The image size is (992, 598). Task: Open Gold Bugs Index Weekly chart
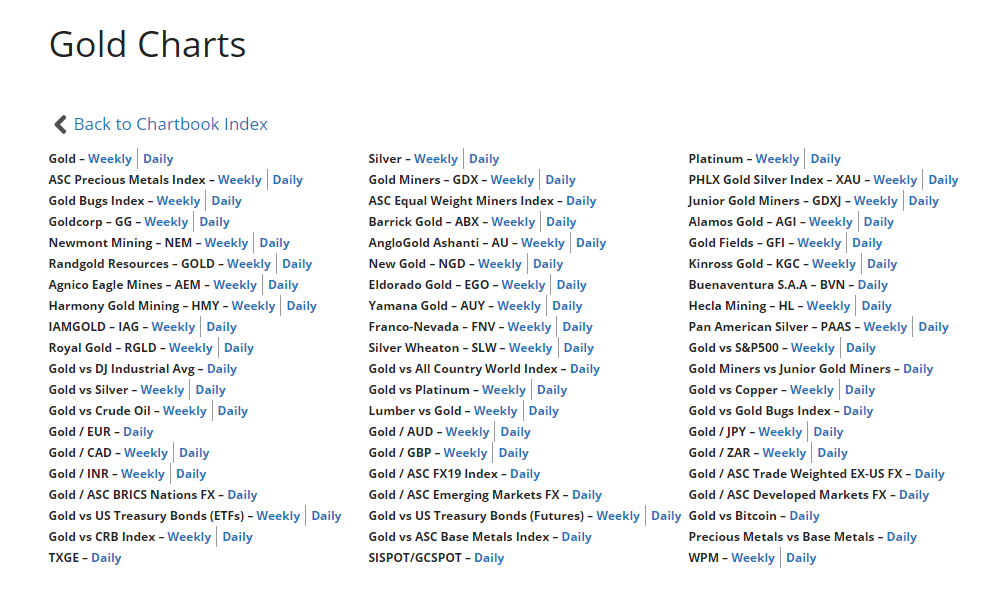178,201
